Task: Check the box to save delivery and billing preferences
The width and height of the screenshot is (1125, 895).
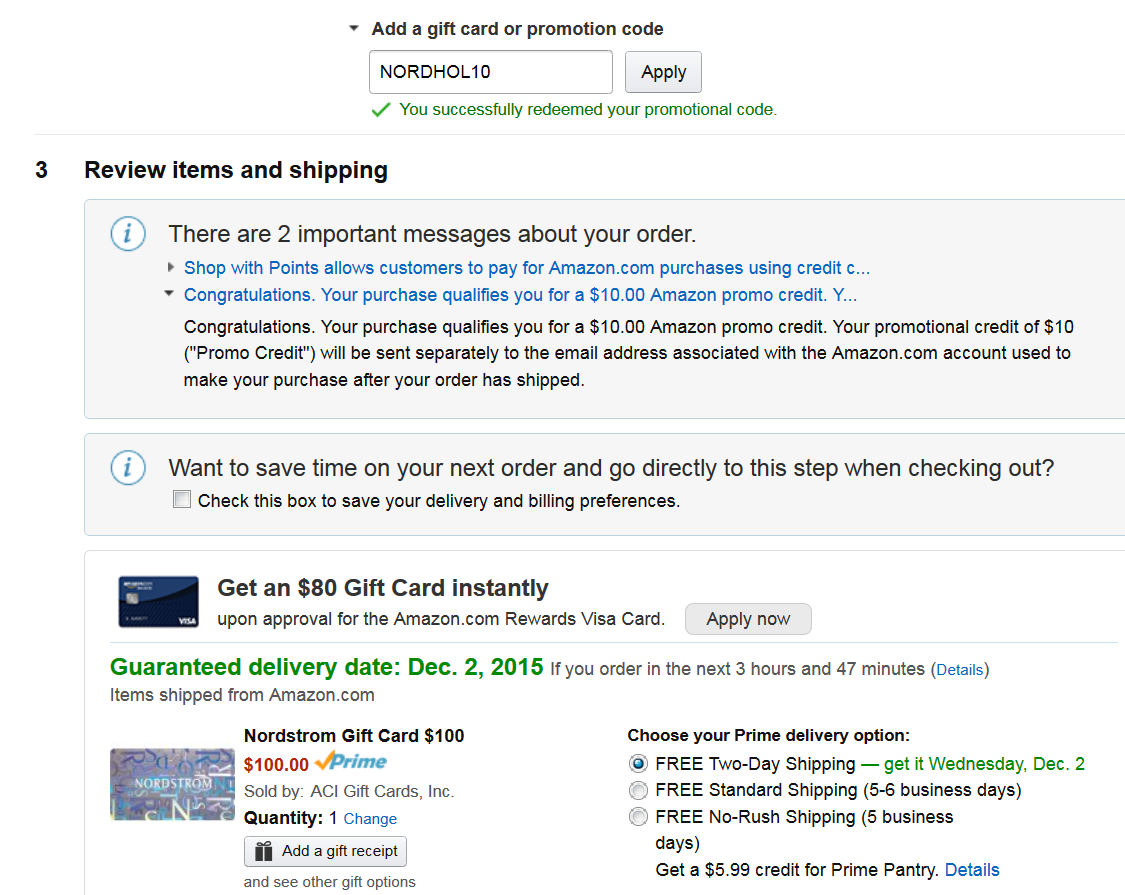Action: click(182, 500)
